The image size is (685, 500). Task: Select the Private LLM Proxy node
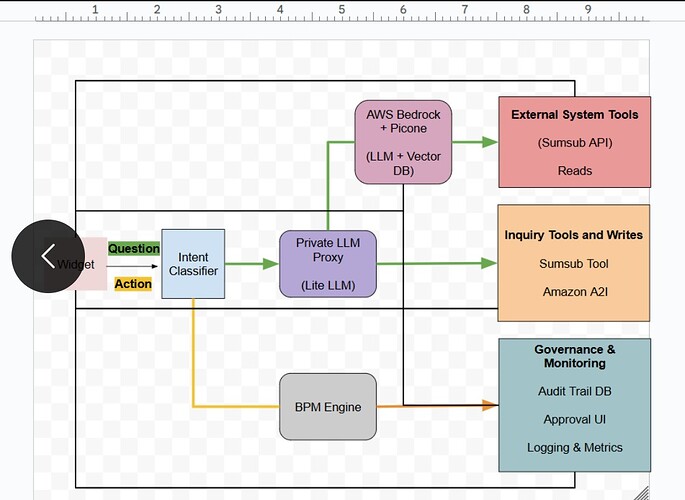tap(328, 264)
